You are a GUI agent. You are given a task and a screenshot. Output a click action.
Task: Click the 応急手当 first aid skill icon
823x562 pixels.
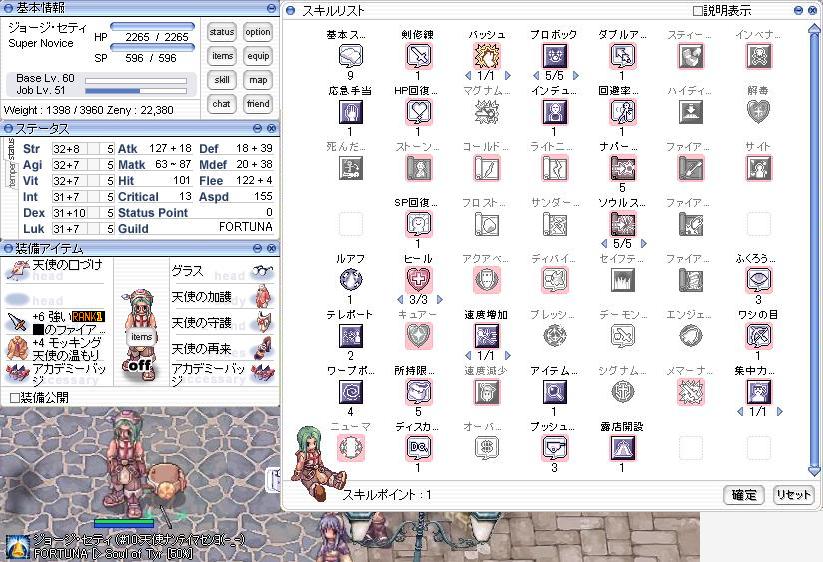tap(351, 112)
